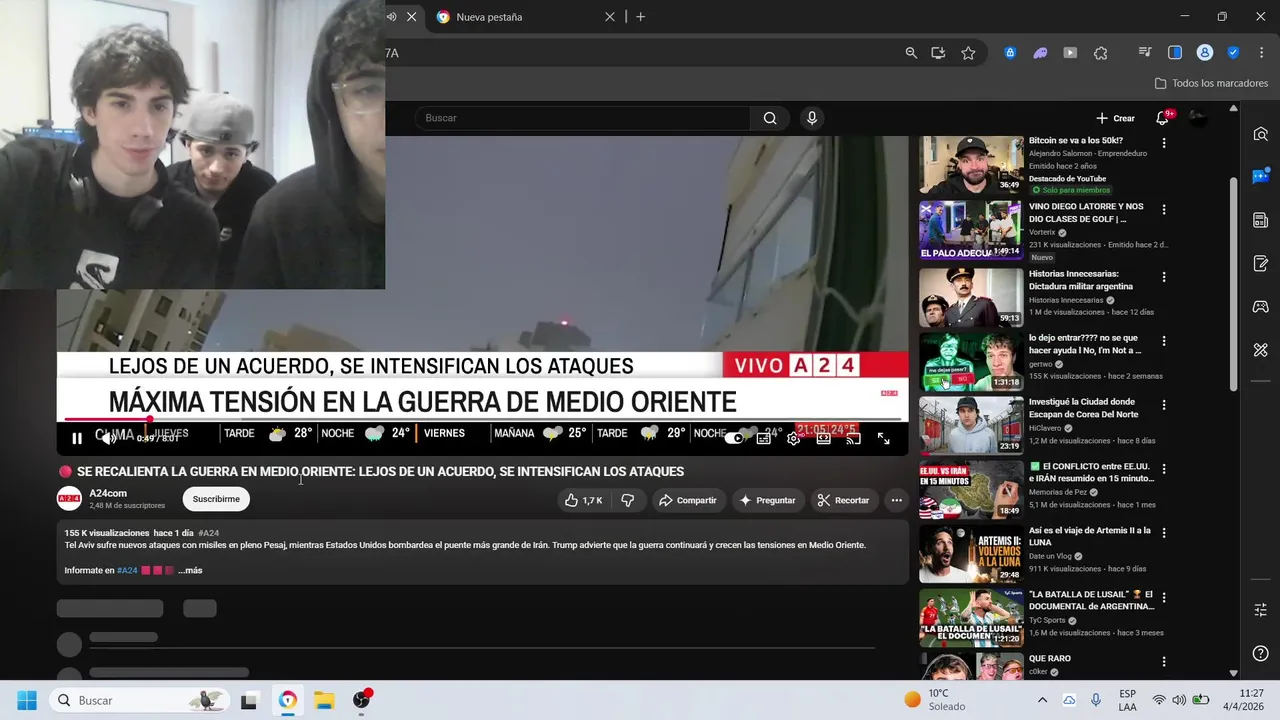Open a new browser tab
Image resolution: width=1280 pixels, height=720 pixels.
click(x=640, y=17)
